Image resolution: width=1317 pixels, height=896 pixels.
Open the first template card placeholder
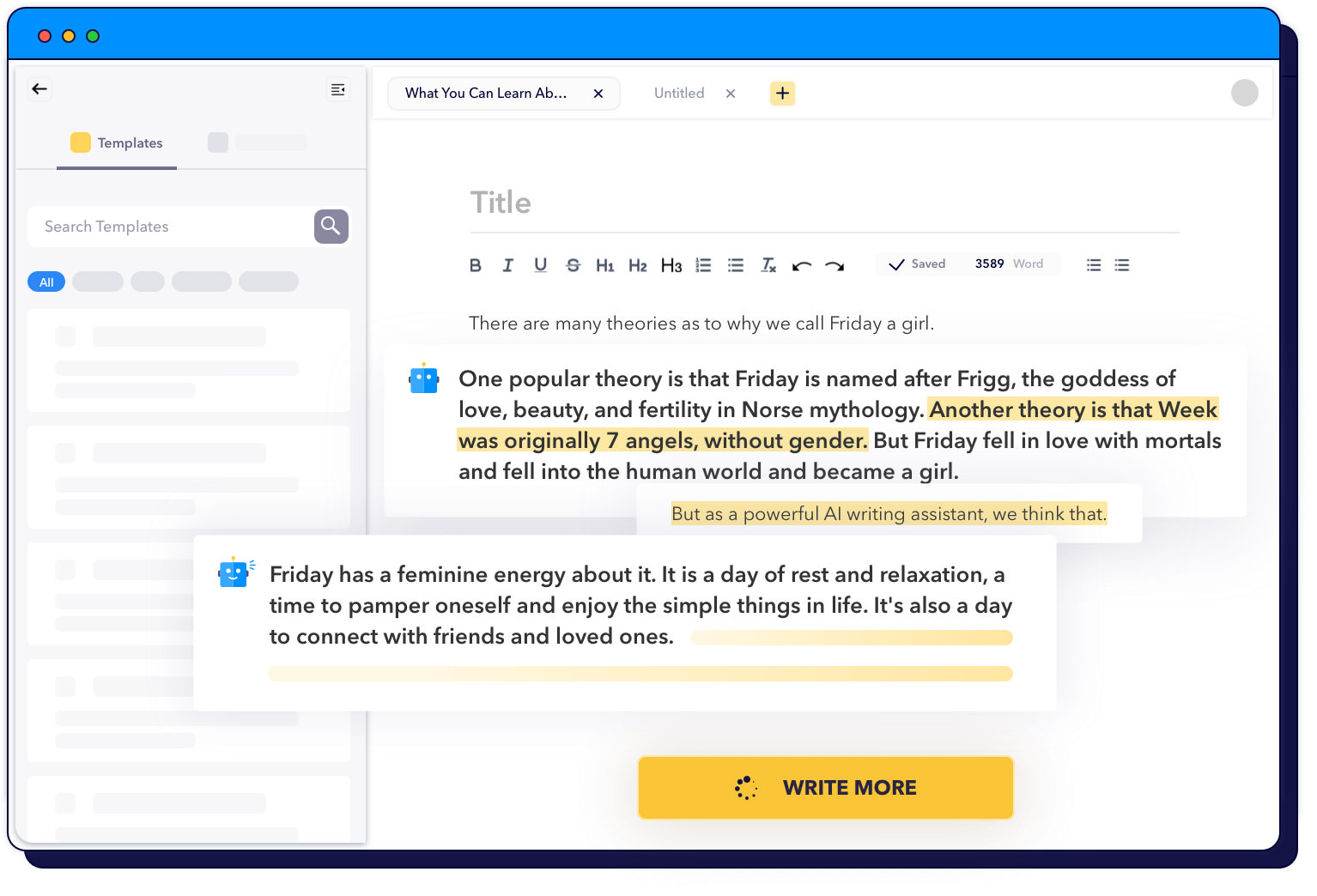point(189,360)
